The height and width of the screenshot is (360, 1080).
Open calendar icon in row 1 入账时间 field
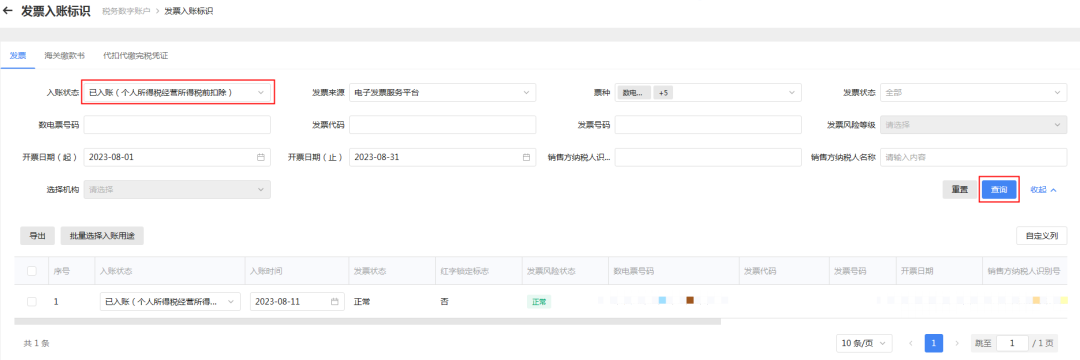pyautogui.click(x=335, y=301)
